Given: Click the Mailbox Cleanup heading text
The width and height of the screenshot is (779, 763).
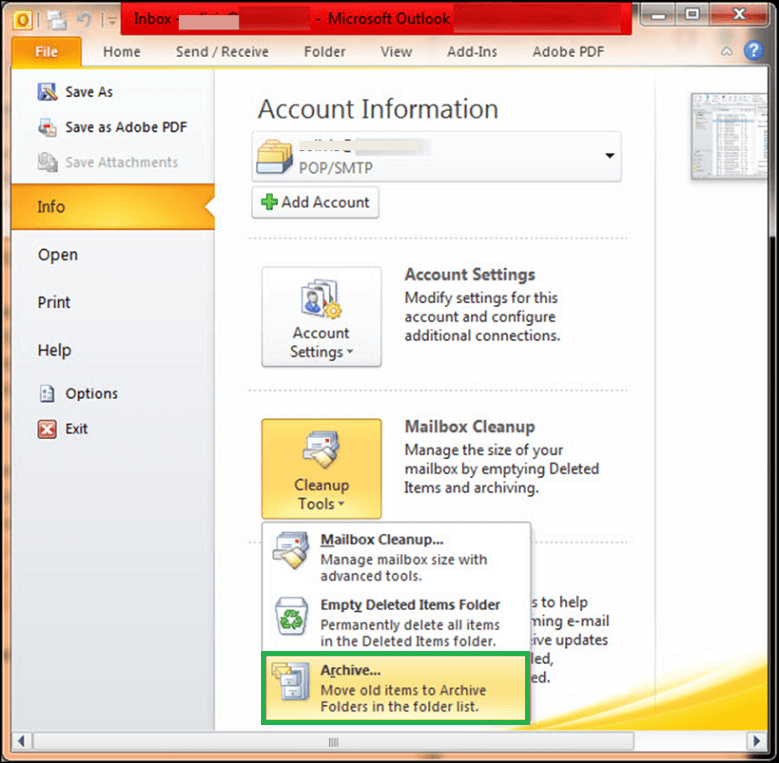Looking at the screenshot, I should pyautogui.click(x=469, y=427).
